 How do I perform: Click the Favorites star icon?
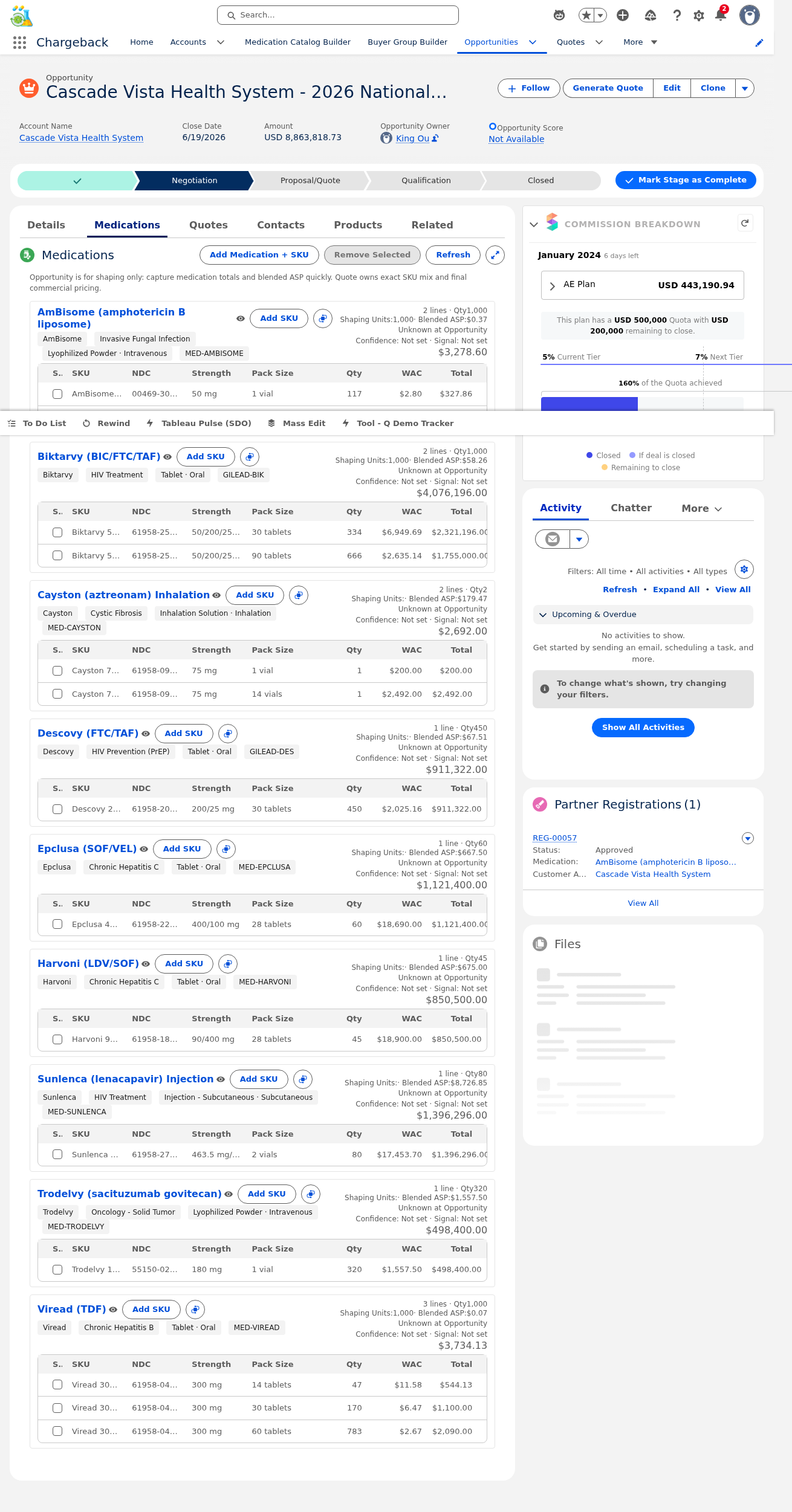pyautogui.click(x=586, y=15)
